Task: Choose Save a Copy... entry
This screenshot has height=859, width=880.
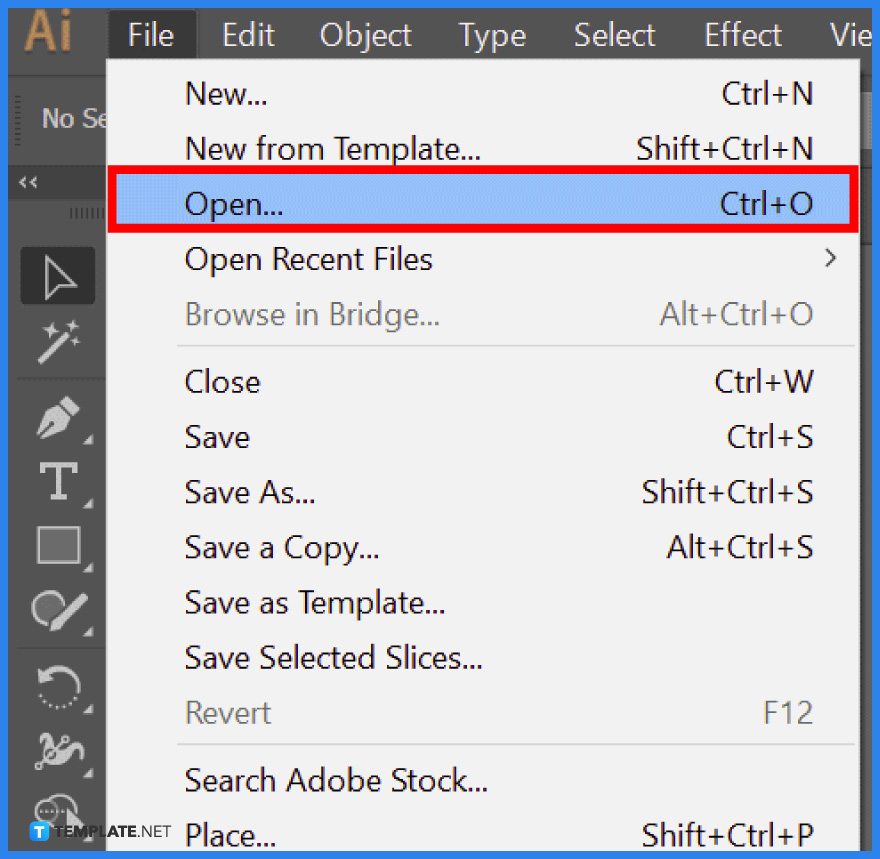Action: [483, 547]
